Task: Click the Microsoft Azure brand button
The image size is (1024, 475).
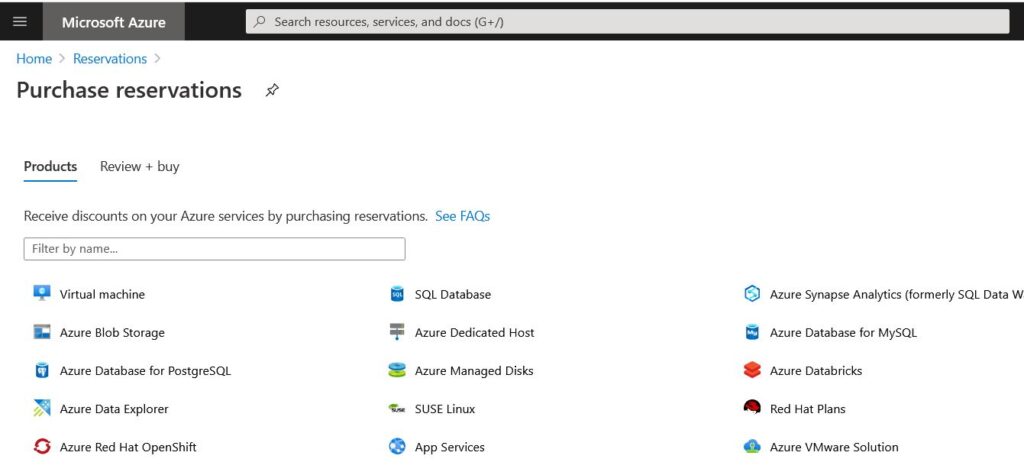Action: point(114,22)
